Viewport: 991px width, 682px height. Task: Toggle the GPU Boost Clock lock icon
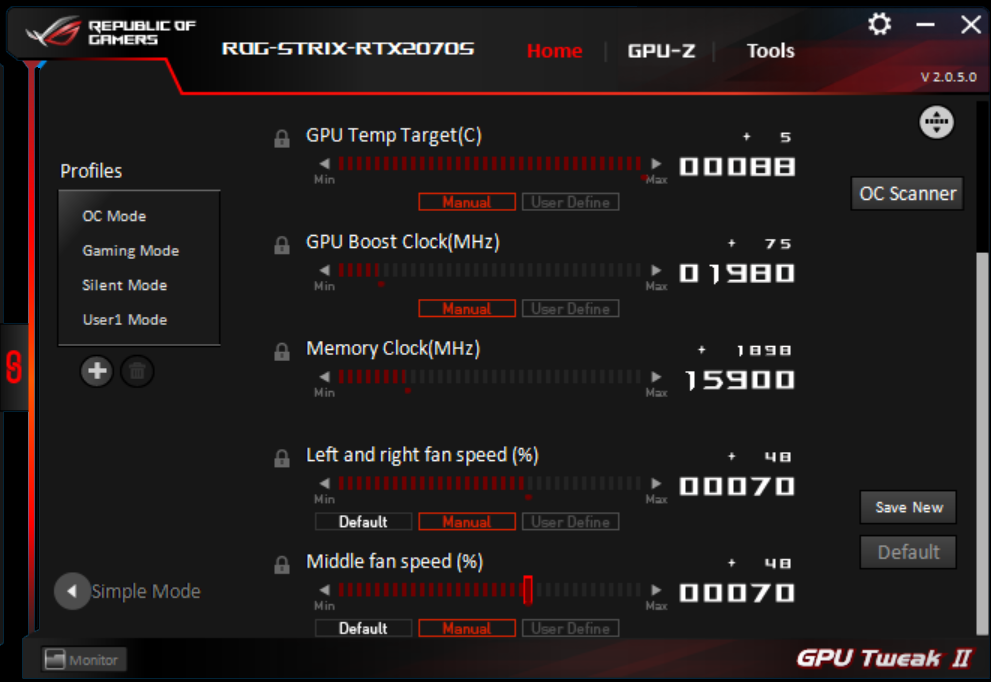pyautogui.click(x=282, y=245)
